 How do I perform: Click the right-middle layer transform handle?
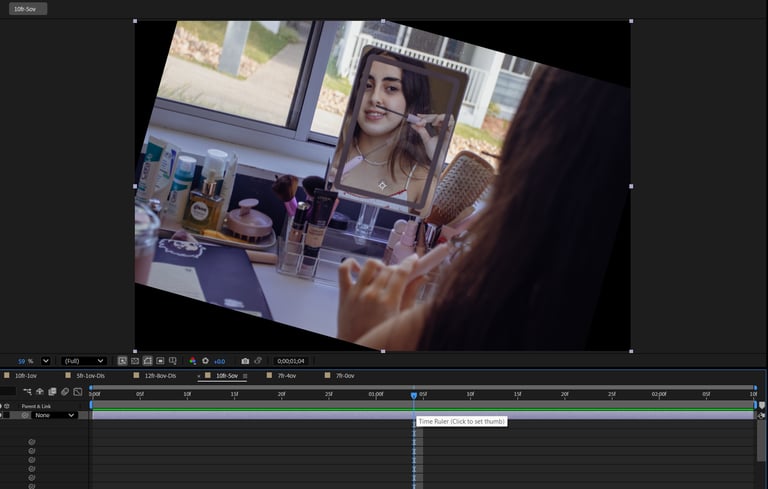(631, 186)
